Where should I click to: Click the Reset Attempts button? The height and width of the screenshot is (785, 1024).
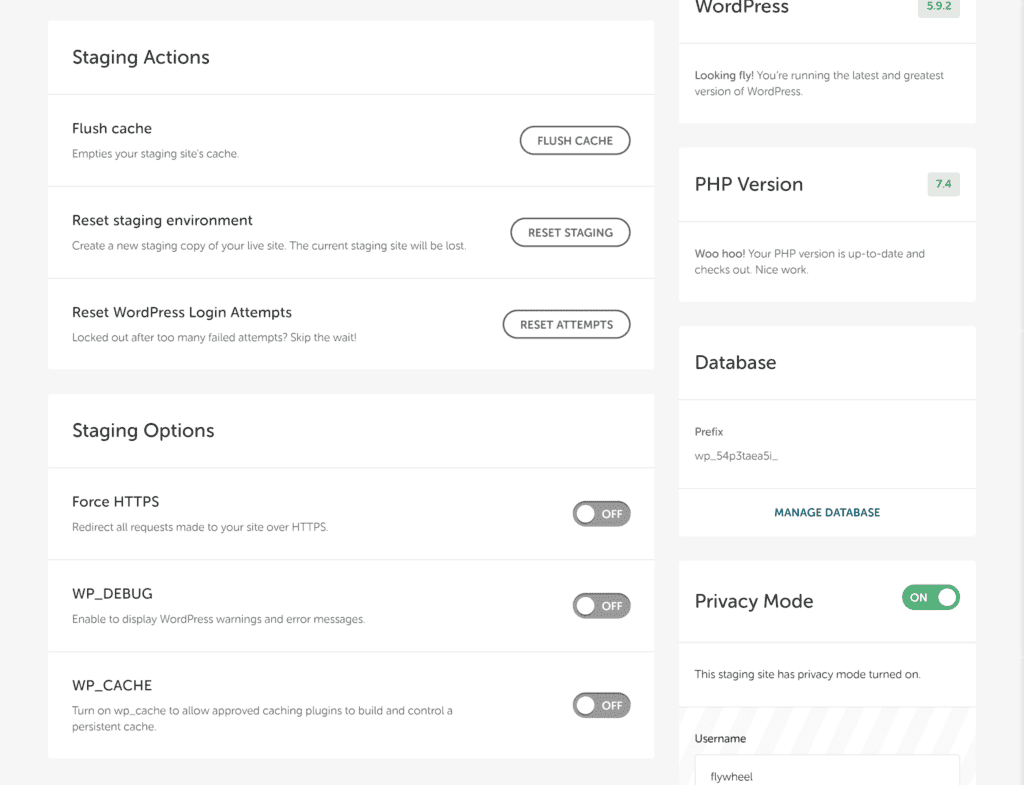(566, 325)
